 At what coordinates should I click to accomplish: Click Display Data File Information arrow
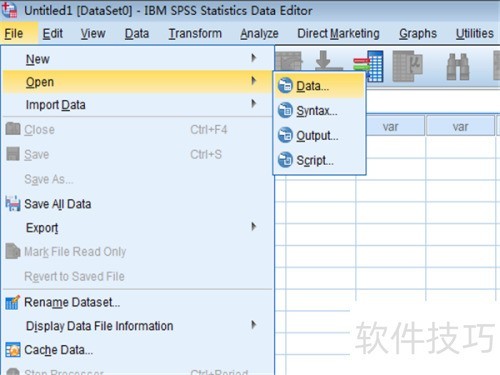pos(254,325)
